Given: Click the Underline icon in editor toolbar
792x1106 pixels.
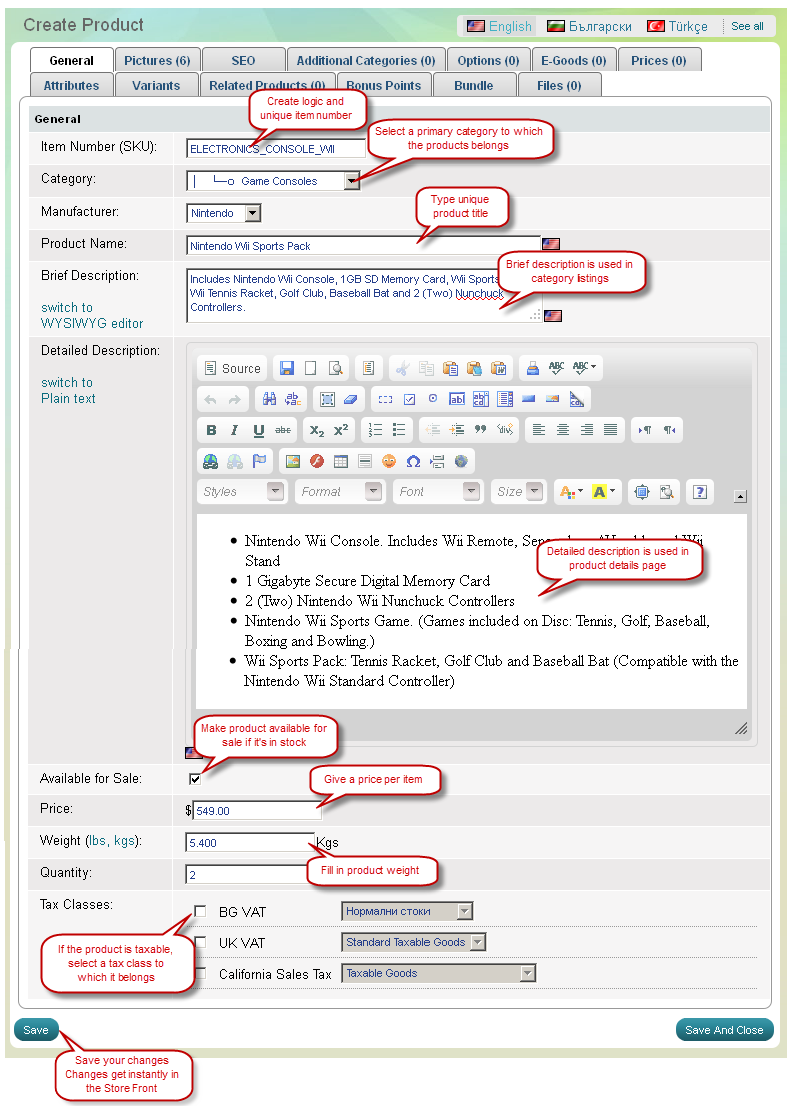Looking at the screenshot, I should click(x=259, y=430).
